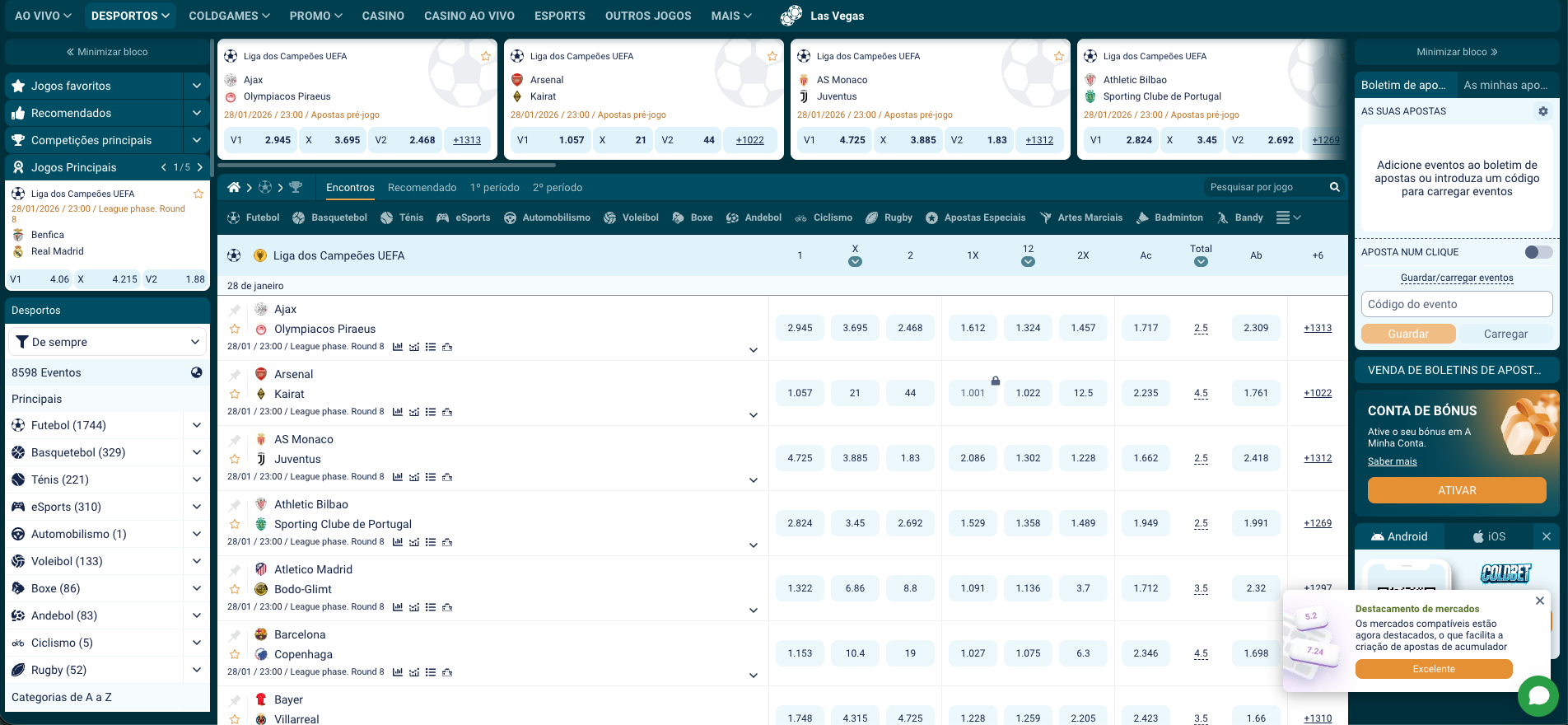Star the Benfica vs Real Madrid game
Viewport: 1568px width, 725px height.
pos(198,194)
